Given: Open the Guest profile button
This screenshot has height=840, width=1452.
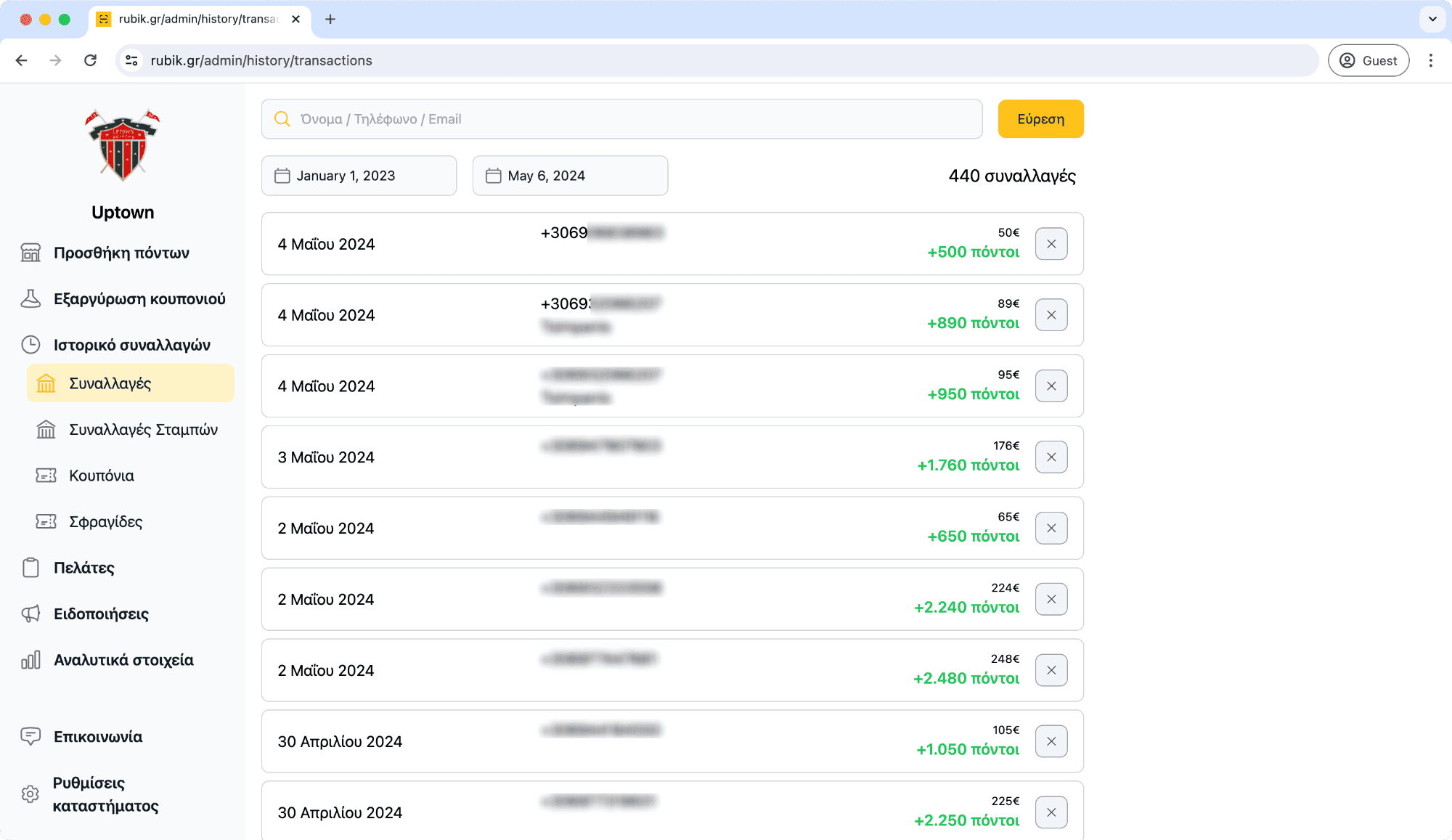Looking at the screenshot, I should coord(1368,60).
